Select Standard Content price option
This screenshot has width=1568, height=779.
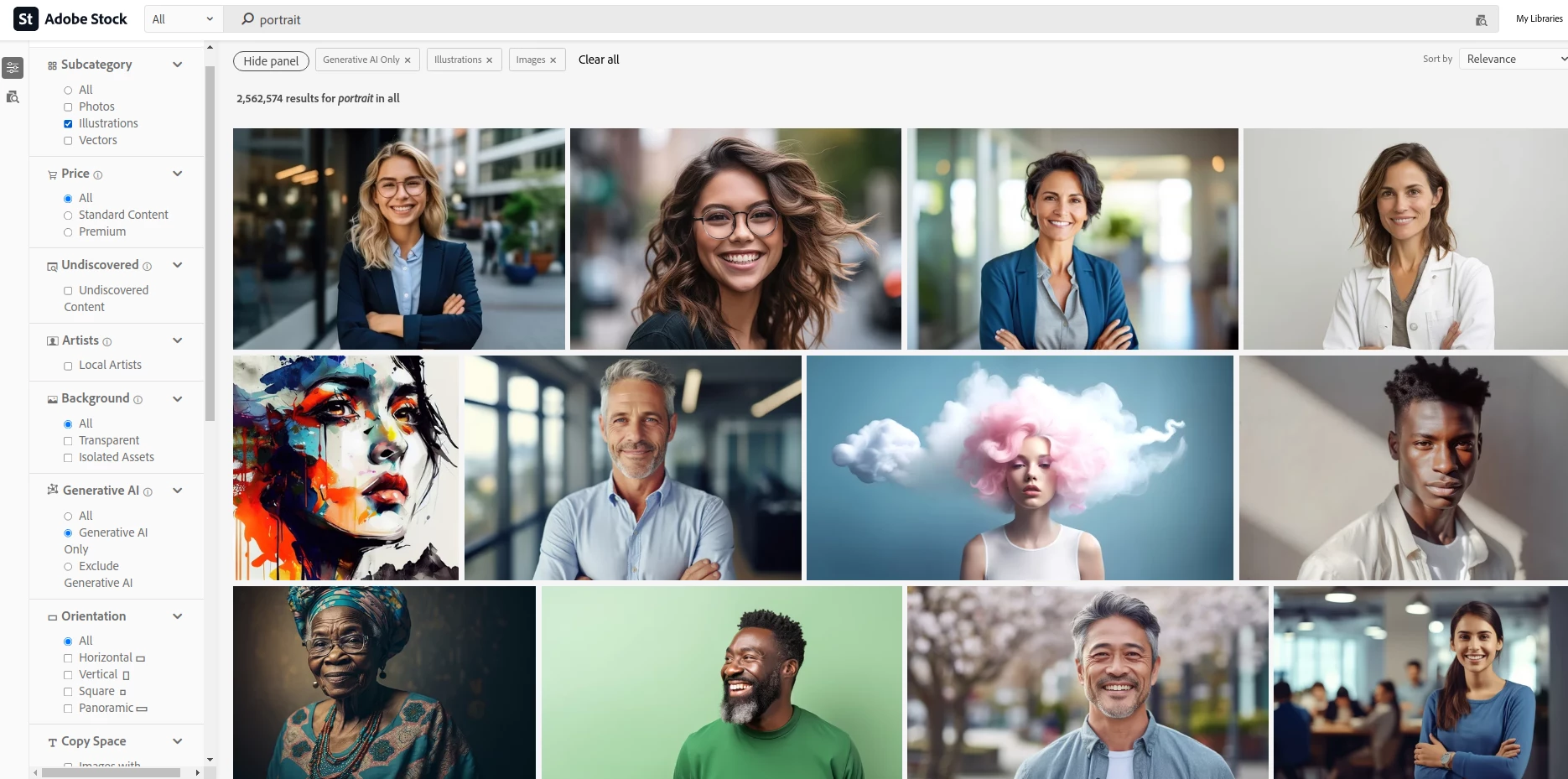(68, 216)
